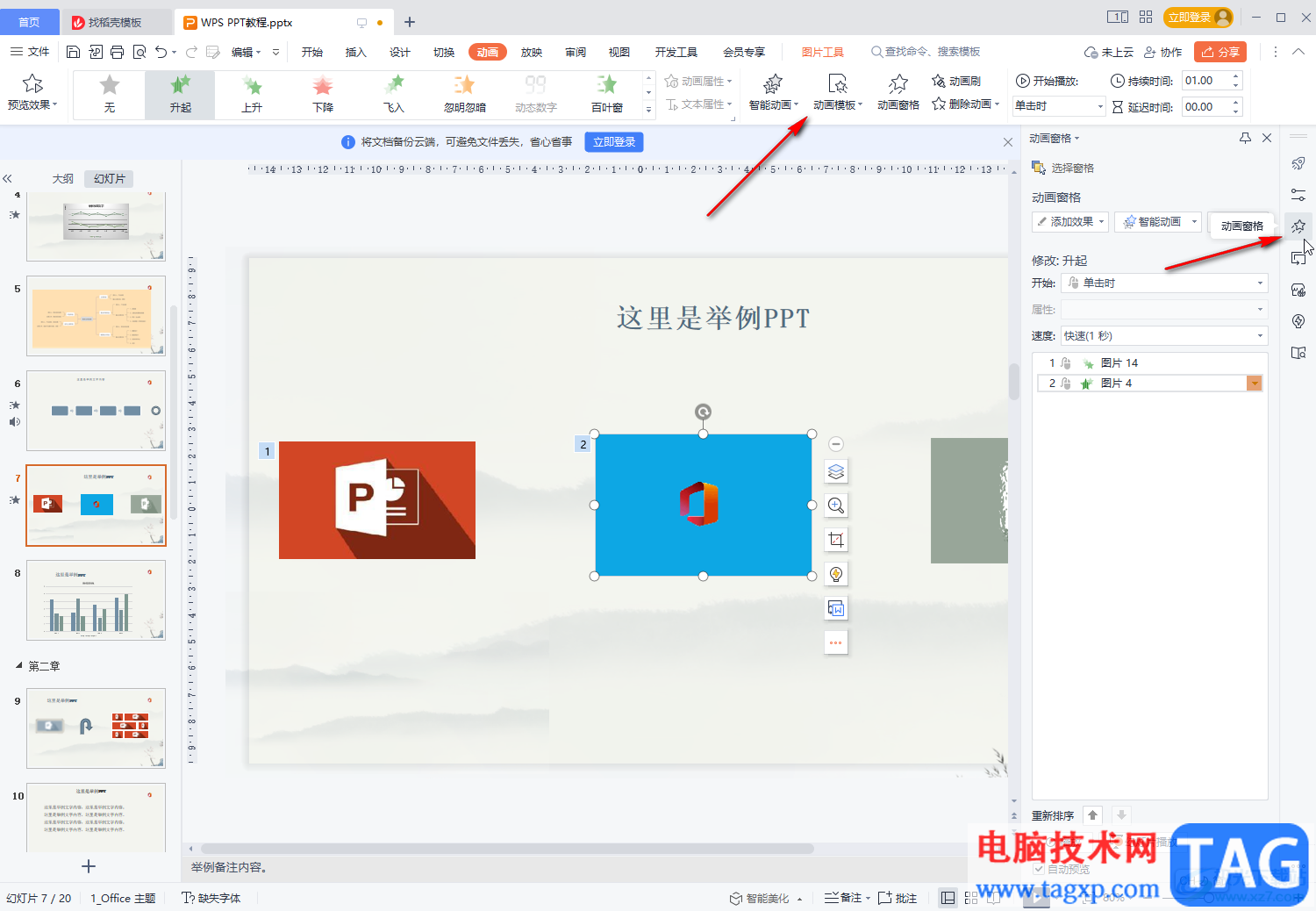Image resolution: width=1316 pixels, height=911 pixels.
Task: Pin the 动画窗格 panel
Action: (x=1245, y=138)
